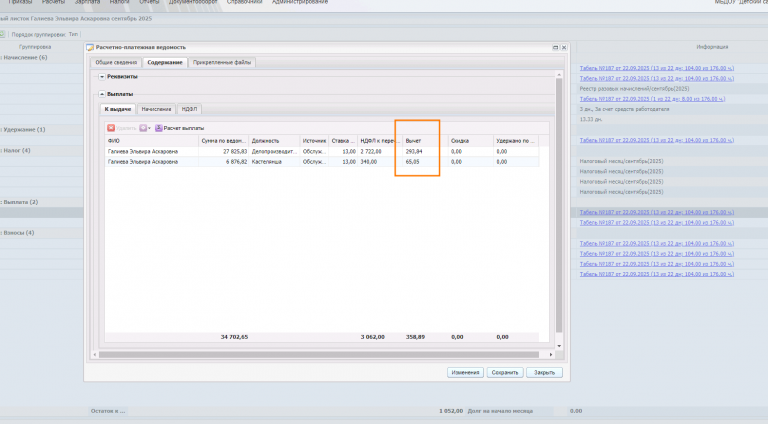The image size is (768, 424).
Task: Select Удержание (1) group in background window
Action: pyautogui.click(x=24, y=129)
